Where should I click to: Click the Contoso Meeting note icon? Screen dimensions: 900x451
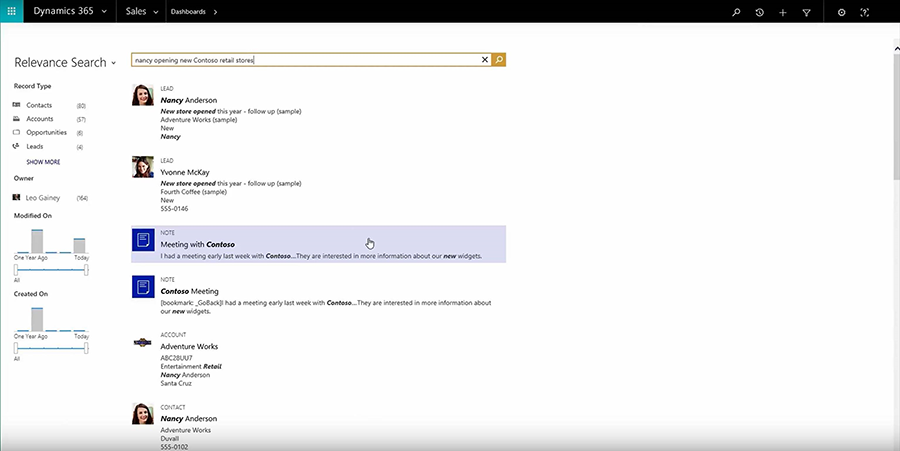(143, 286)
